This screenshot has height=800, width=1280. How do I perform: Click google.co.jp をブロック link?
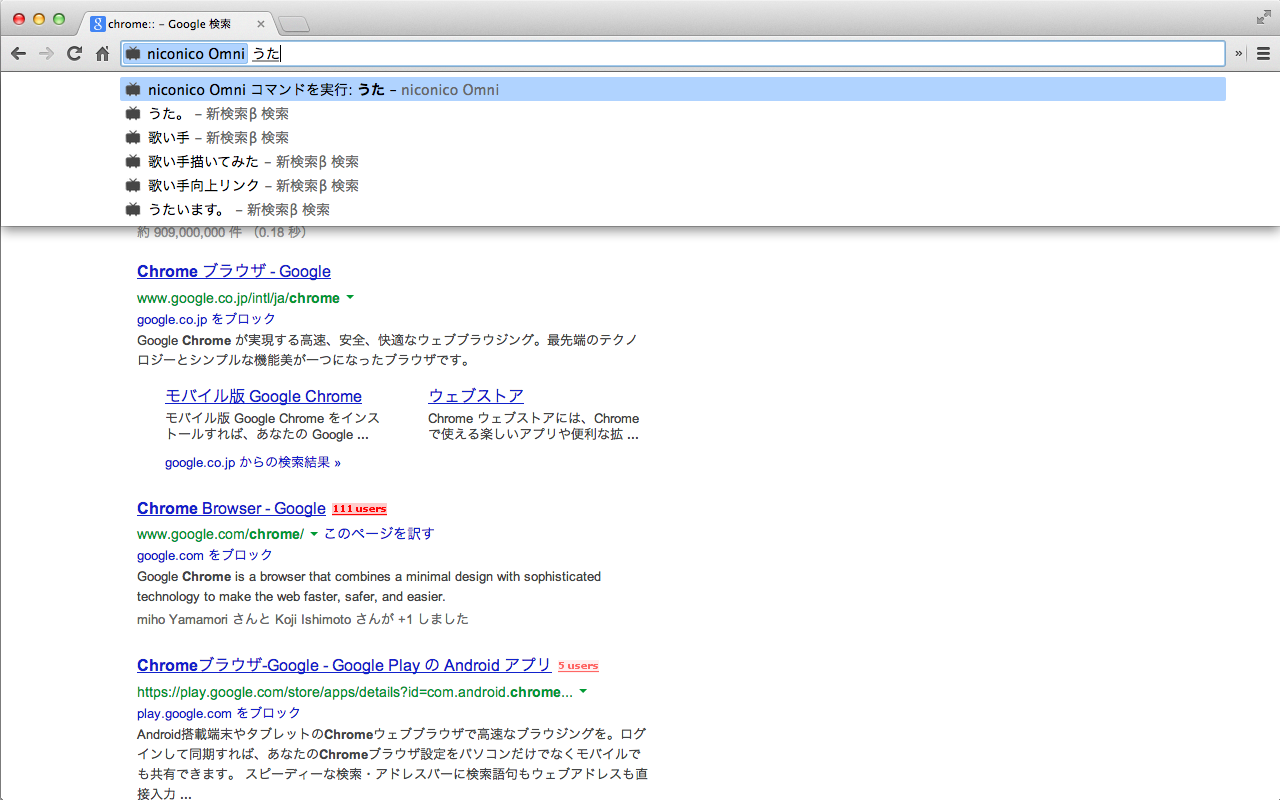[206, 319]
